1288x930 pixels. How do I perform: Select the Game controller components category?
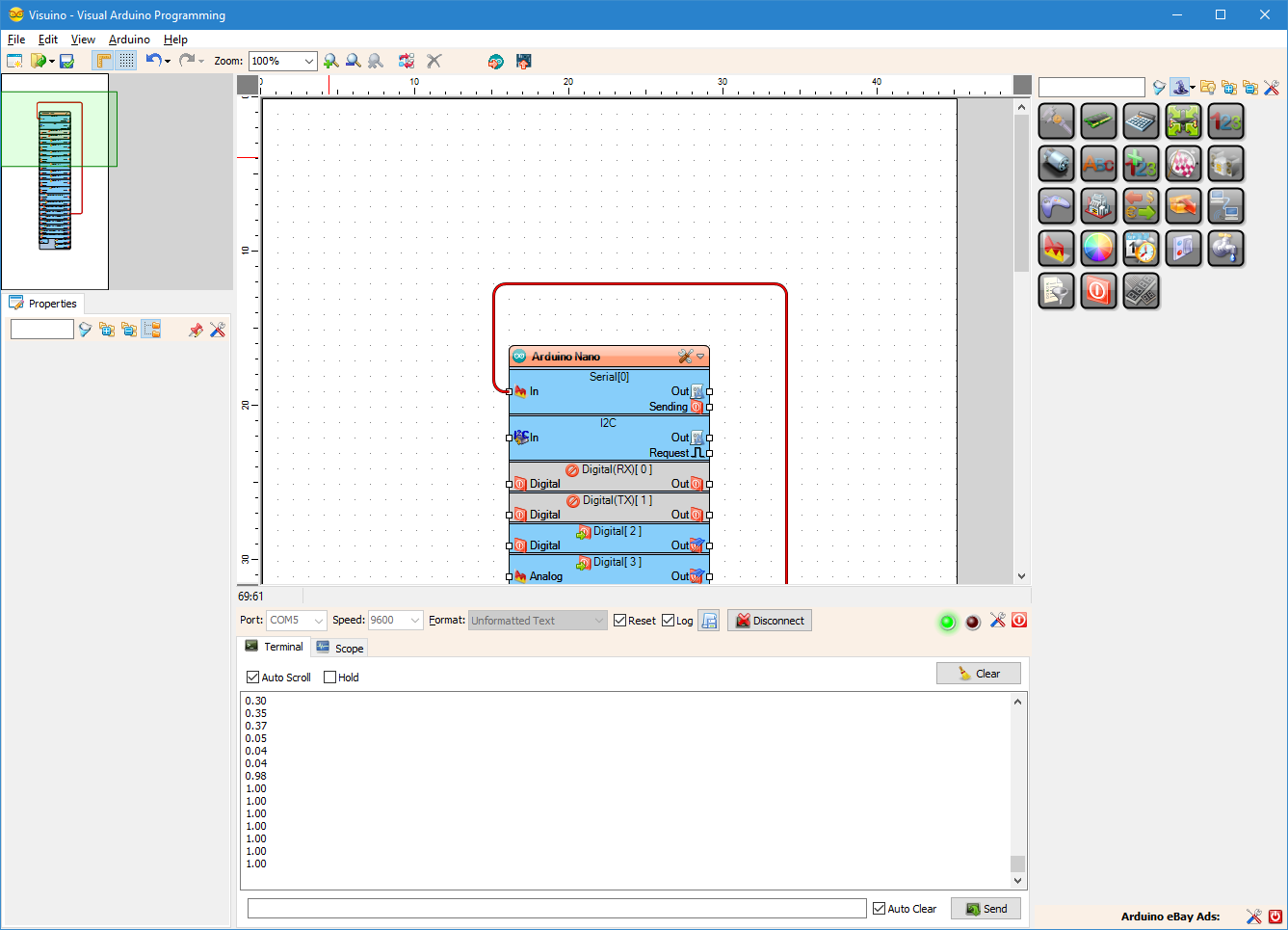(x=1056, y=206)
